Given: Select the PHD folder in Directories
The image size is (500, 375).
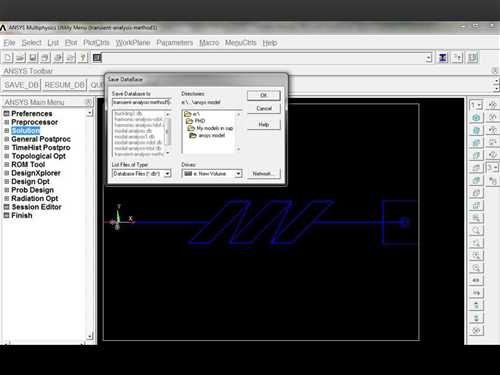Looking at the screenshot, I should (196, 121).
